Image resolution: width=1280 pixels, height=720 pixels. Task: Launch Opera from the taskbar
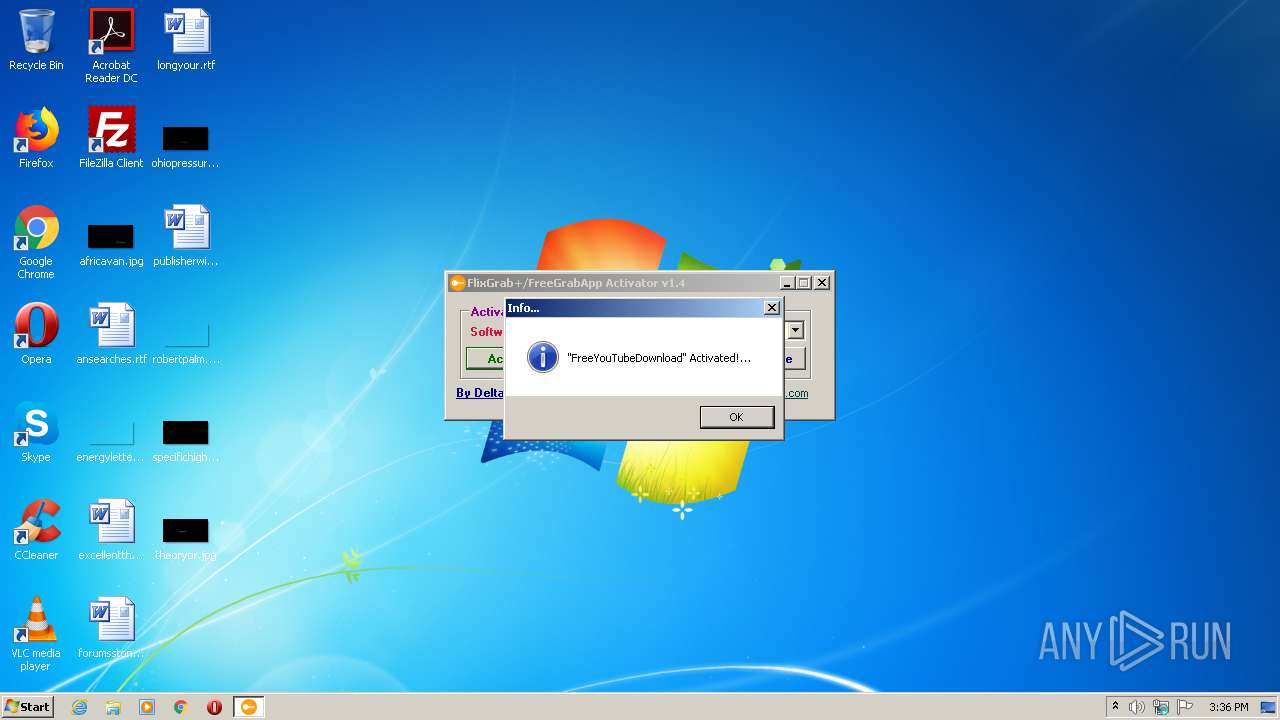[x=214, y=707]
